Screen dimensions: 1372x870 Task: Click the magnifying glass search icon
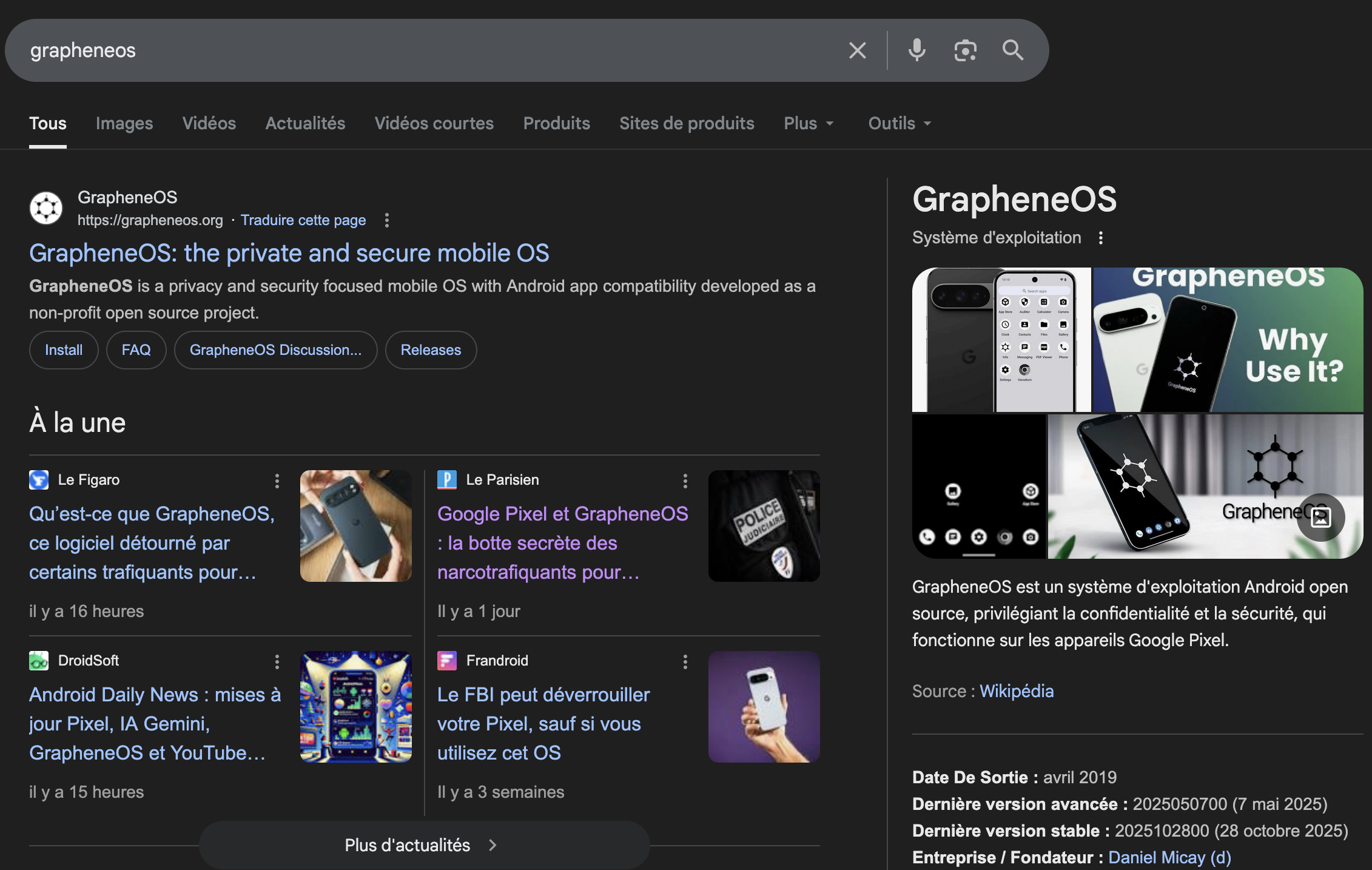(x=1012, y=50)
